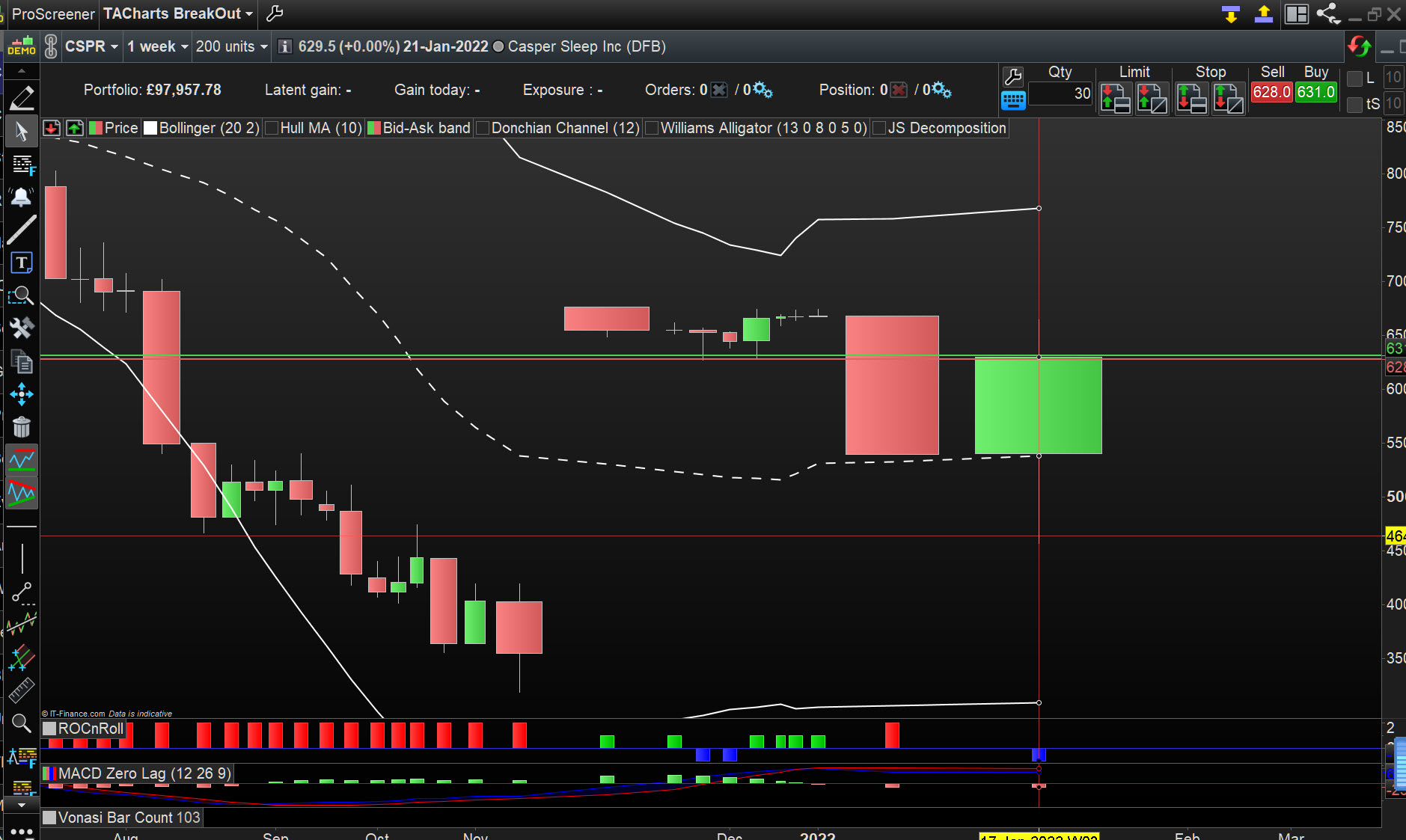This screenshot has width=1406, height=840.
Task: Toggle the Hull MA (10) checkbox
Action: coord(272,128)
